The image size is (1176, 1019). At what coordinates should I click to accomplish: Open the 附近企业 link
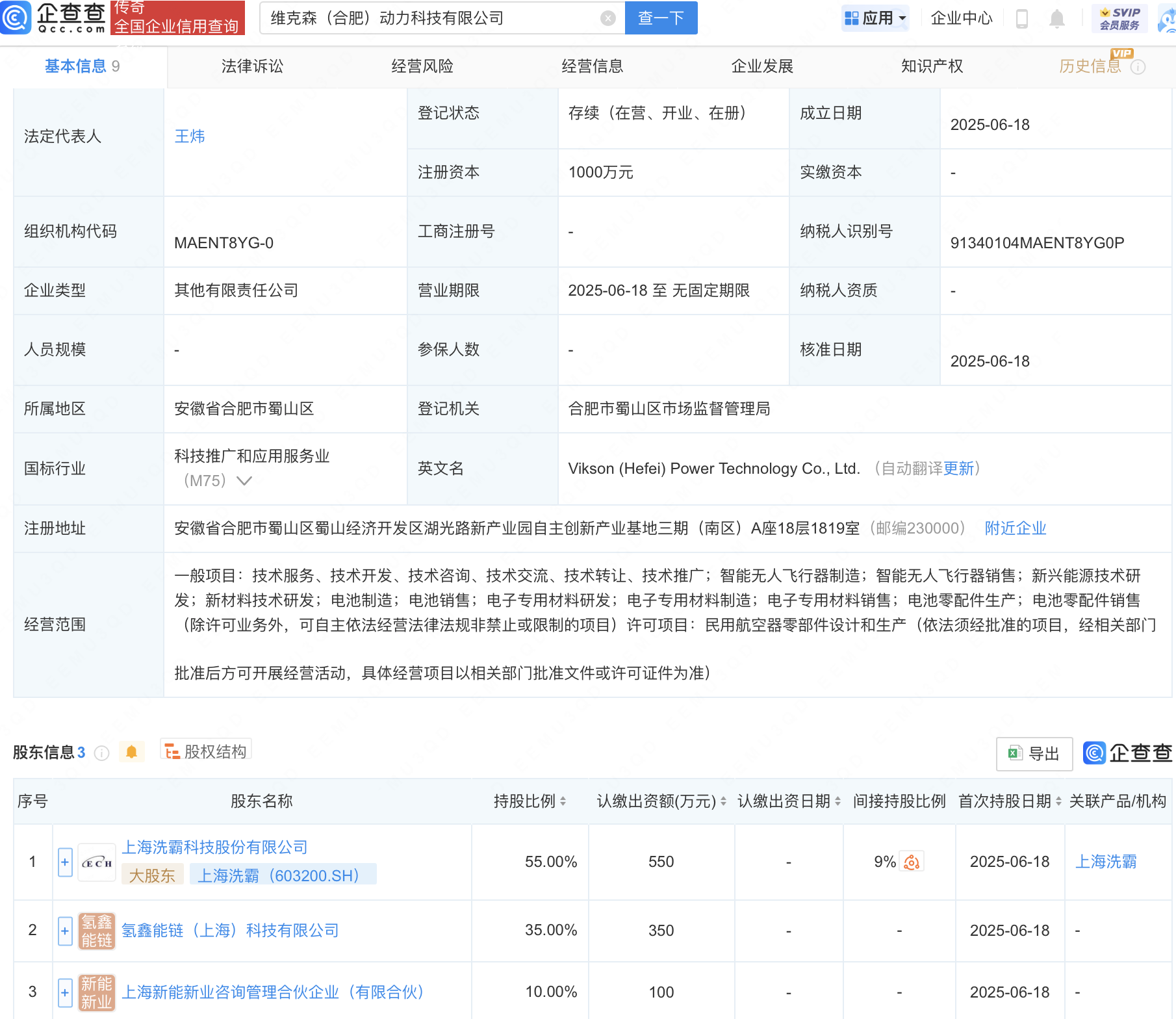(1016, 528)
